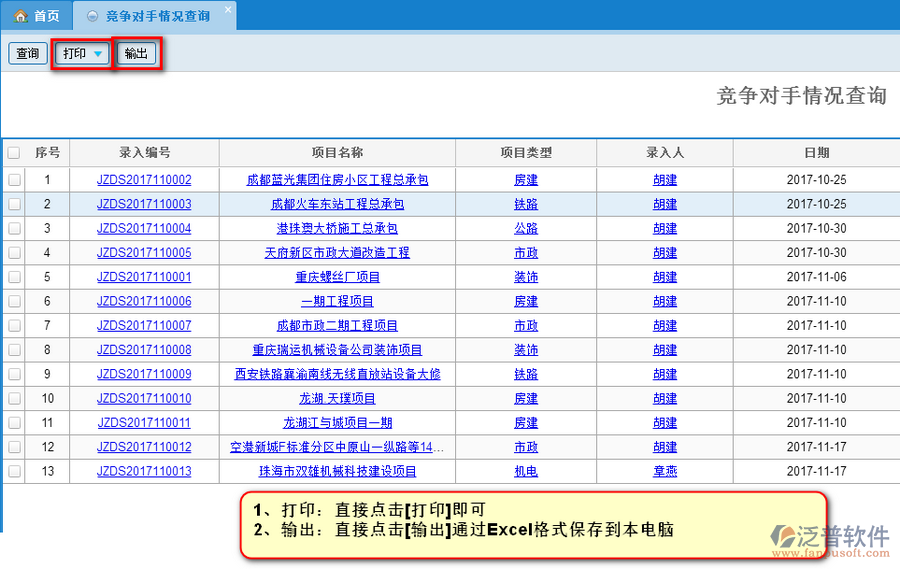900x569 pixels.
Task: Click the 输出 export button
Action: click(x=137, y=54)
